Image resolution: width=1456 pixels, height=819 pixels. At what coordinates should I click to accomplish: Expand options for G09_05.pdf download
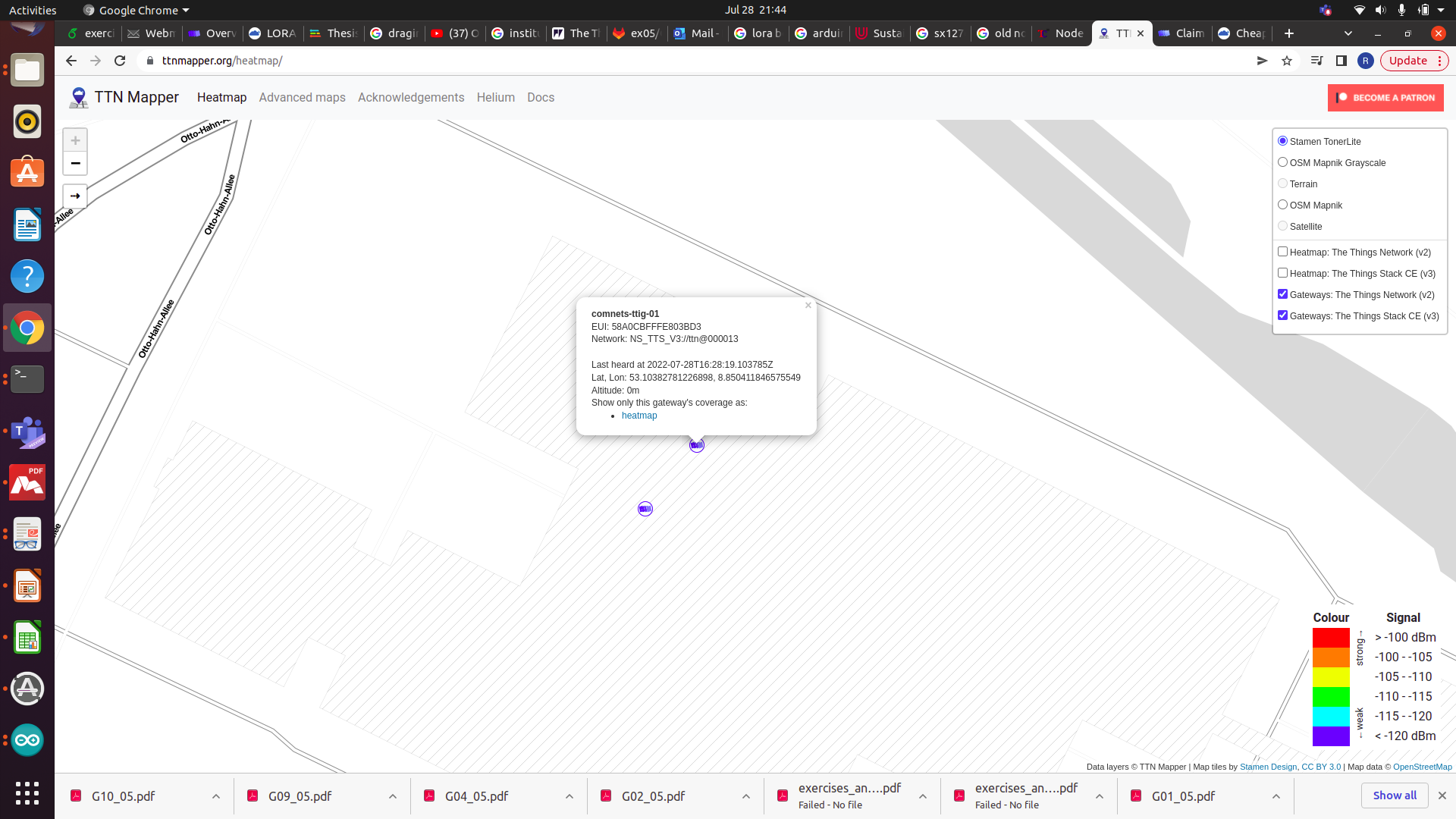coord(393,796)
